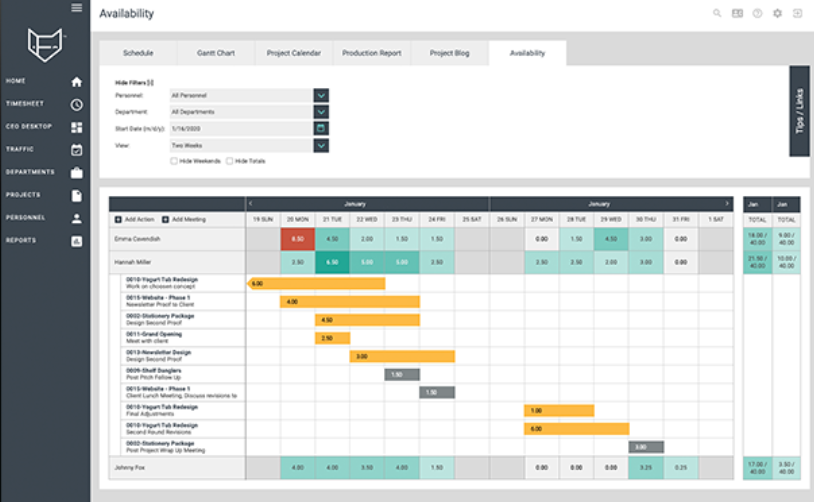Open the Production Report tab
This screenshot has height=502, width=814.
click(371, 52)
